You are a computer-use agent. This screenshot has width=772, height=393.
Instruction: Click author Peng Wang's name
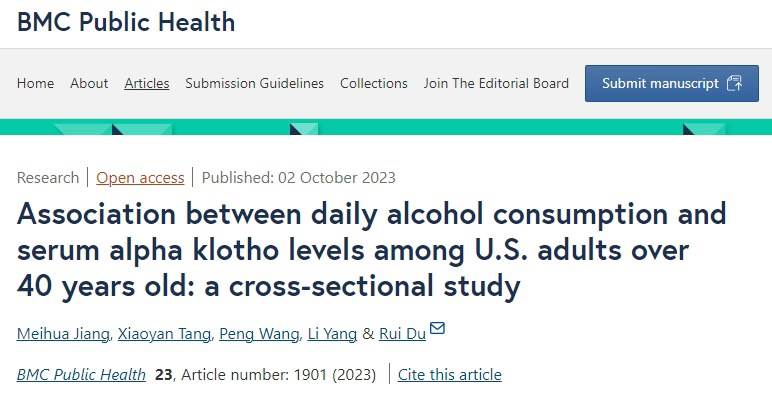coord(259,334)
